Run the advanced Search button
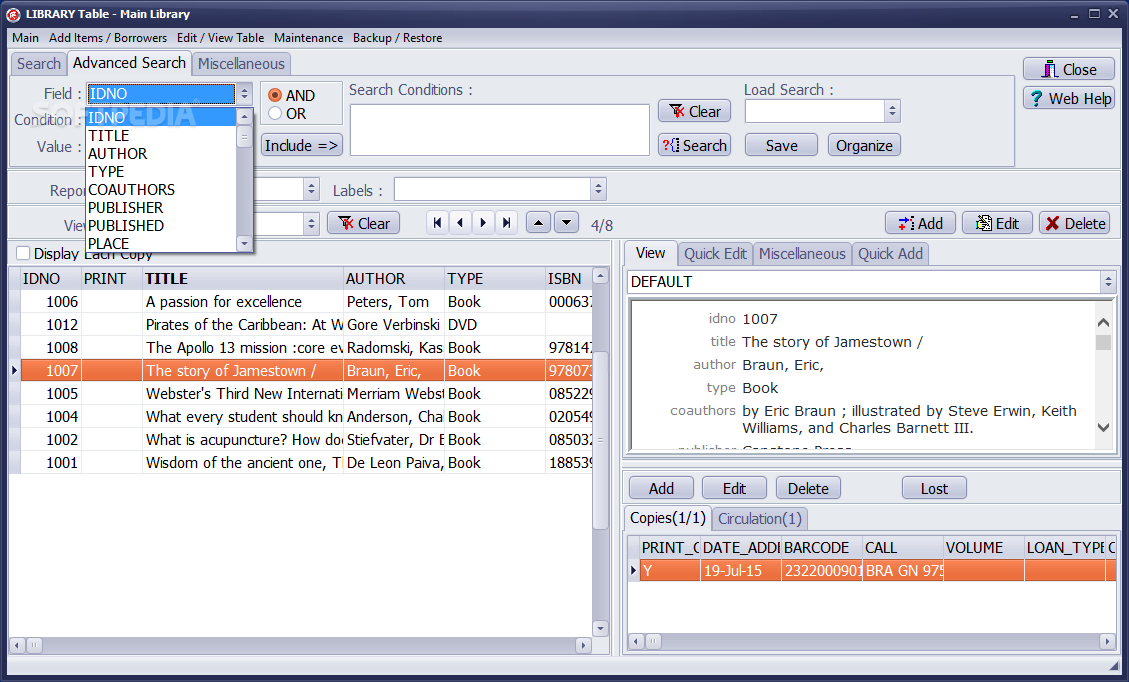 click(695, 145)
